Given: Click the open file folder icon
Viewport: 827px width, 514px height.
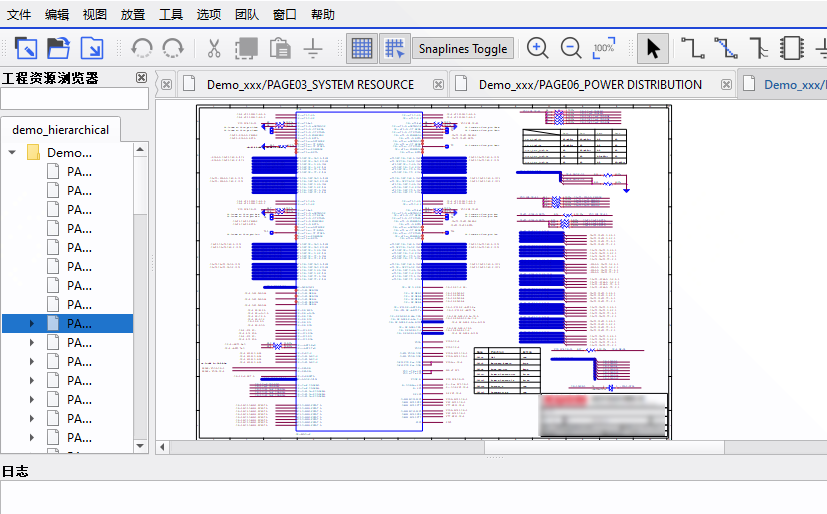Looking at the screenshot, I should [59, 48].
